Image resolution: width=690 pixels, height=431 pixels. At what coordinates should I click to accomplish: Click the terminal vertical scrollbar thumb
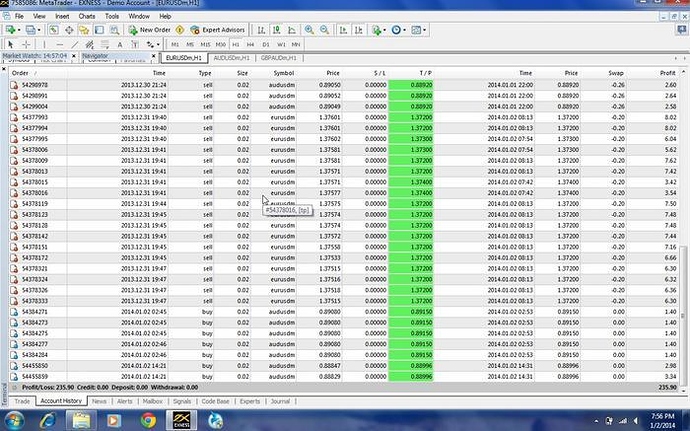tap(683, 314)
